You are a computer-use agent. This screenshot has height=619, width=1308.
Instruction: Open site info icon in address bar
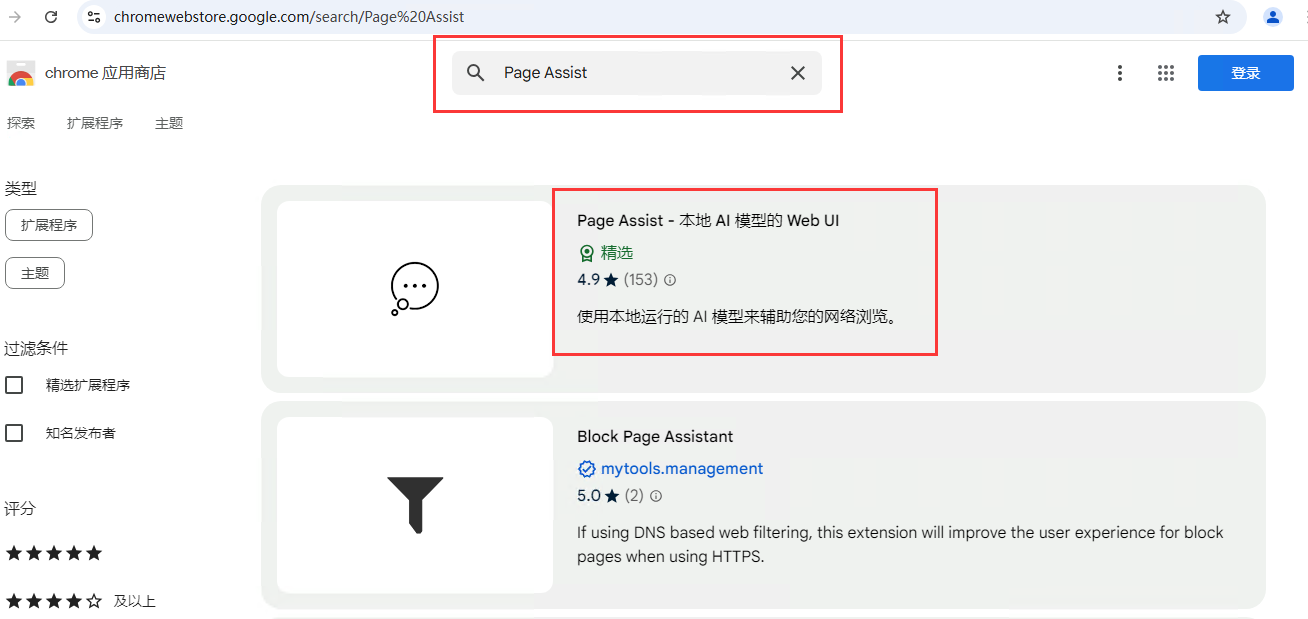pos(94,17)
